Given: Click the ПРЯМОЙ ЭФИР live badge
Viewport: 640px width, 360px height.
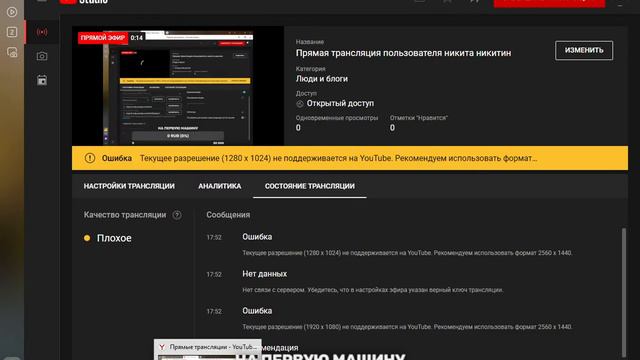Looking at the screenshot, I should (102, 38).
